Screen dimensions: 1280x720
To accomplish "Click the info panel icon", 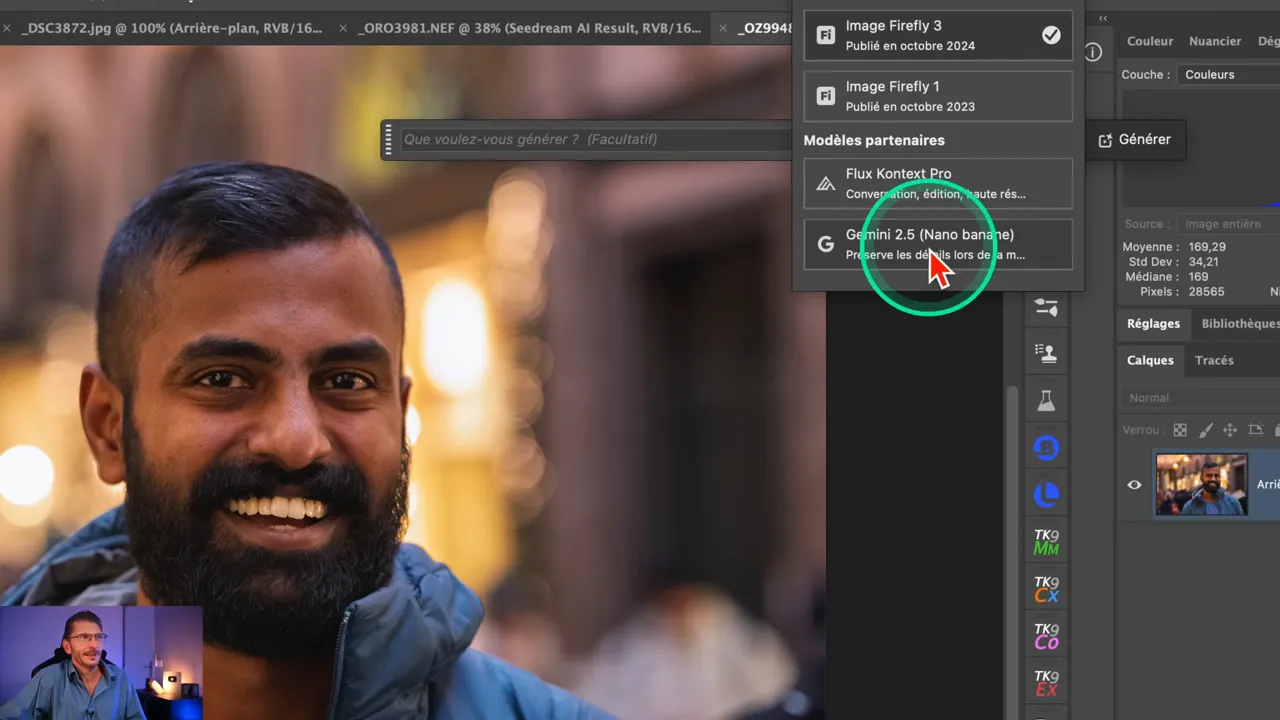I will coord(1093,52).
